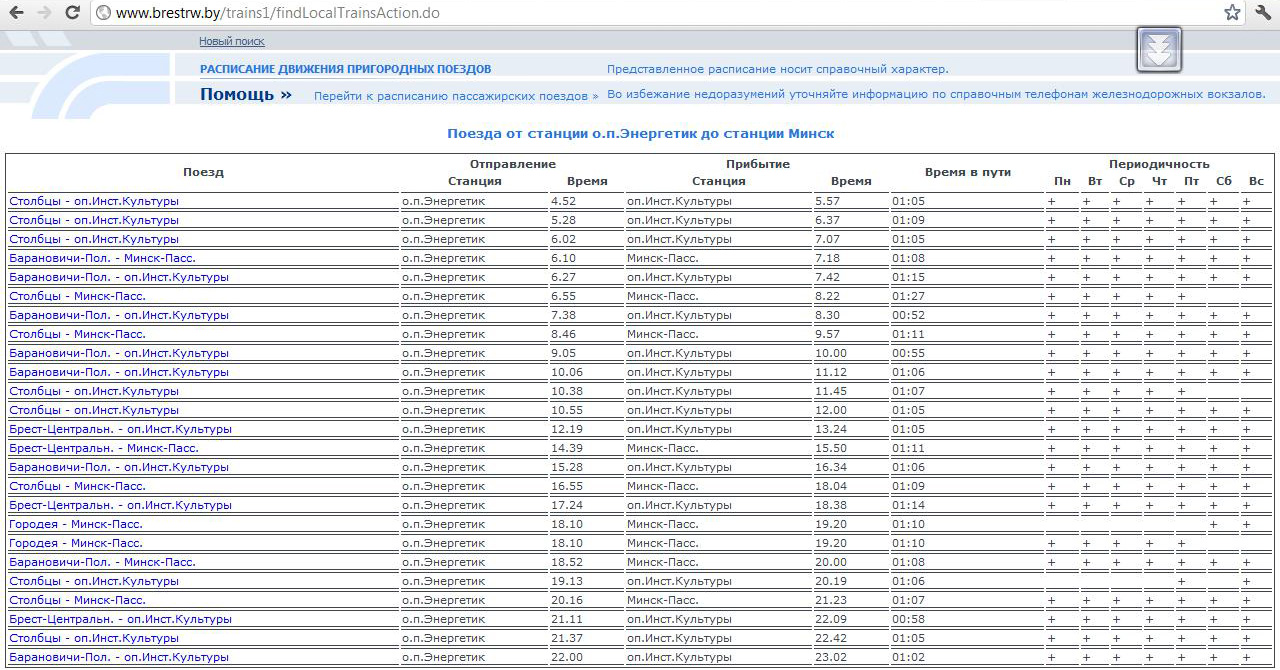This screenshot has height=670, width=1280.
Task: Select the 20.16 departure time cell
Action: [x=585, y=600]
